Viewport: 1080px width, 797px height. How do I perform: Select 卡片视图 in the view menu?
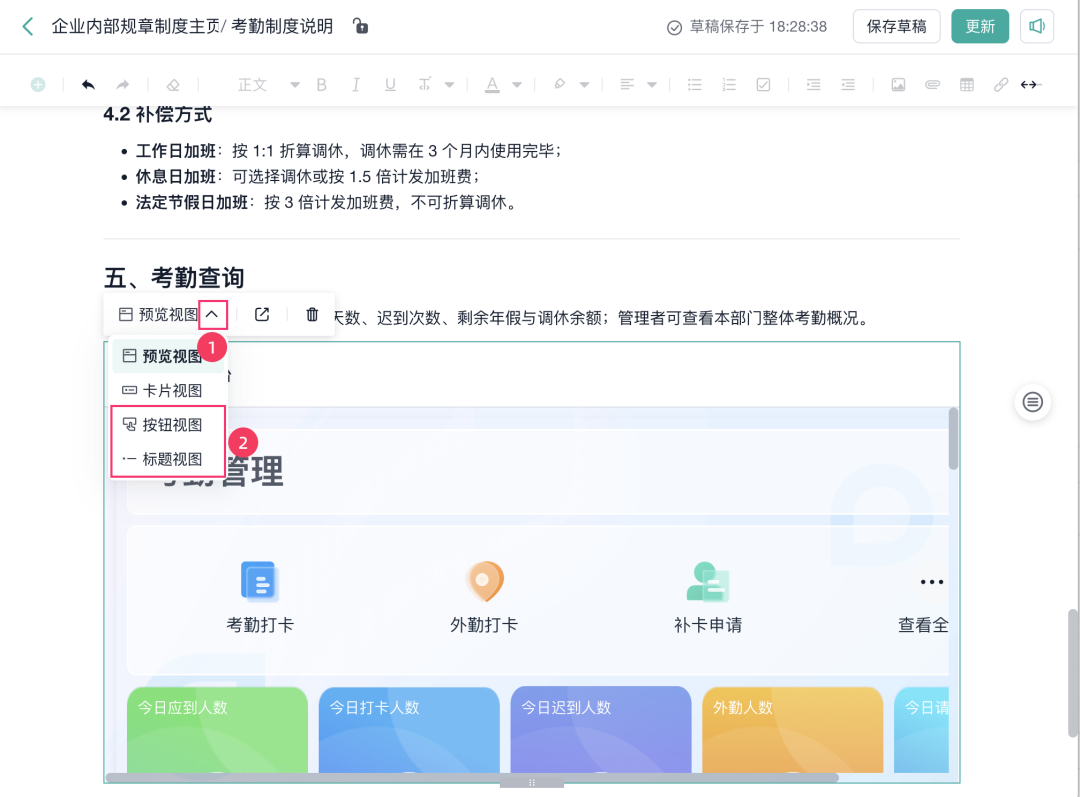(168, 391)
